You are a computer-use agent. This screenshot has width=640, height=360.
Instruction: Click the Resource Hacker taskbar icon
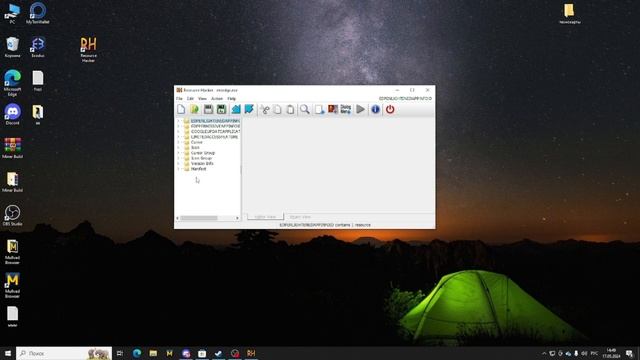[251, 353]
